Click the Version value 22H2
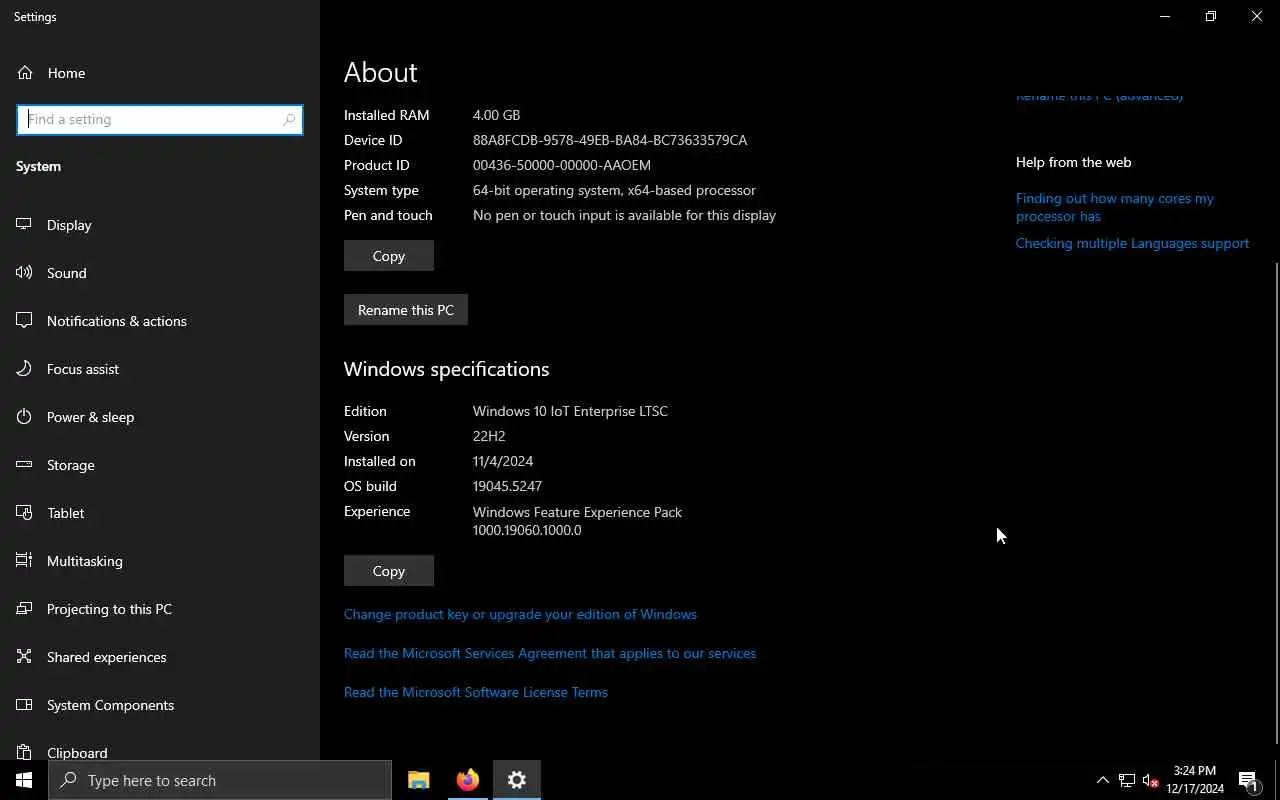This screenshot has width=1280, height=800. coord(489,436)
